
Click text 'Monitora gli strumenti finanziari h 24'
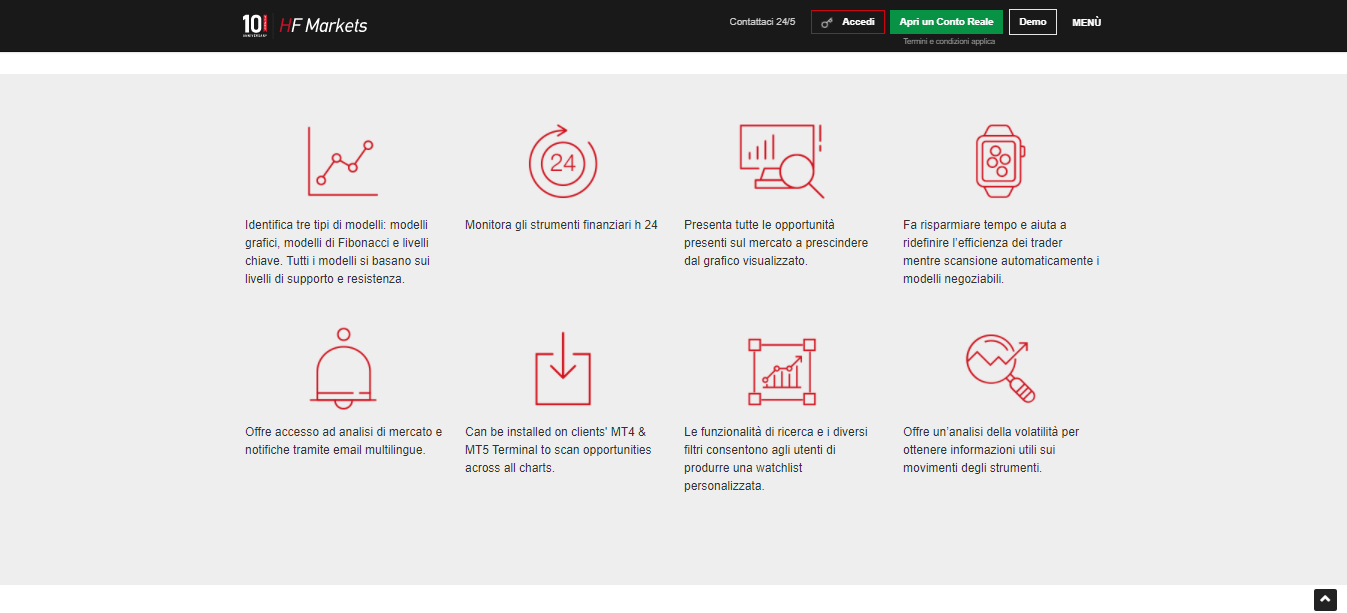coord(562,225)
